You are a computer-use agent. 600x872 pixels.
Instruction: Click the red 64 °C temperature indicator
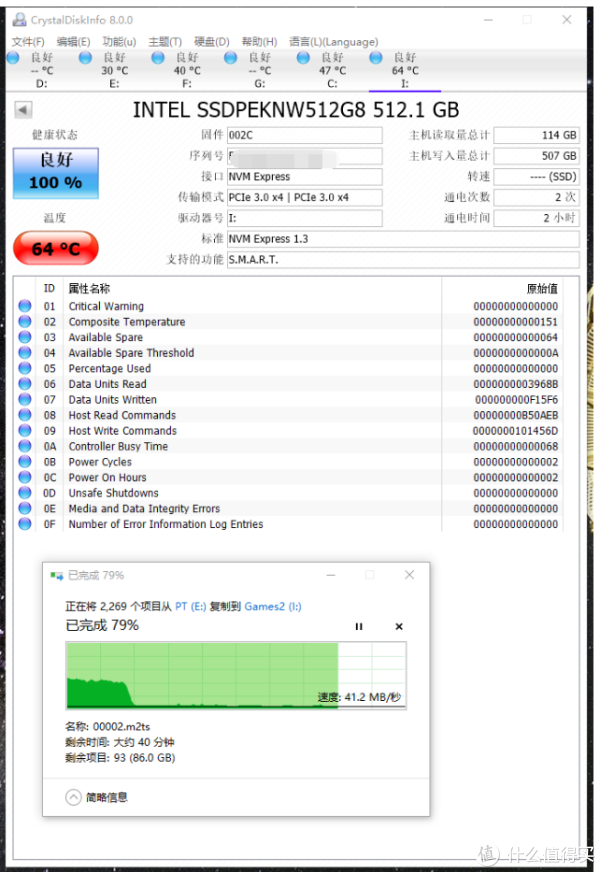(x=56, y=248)
